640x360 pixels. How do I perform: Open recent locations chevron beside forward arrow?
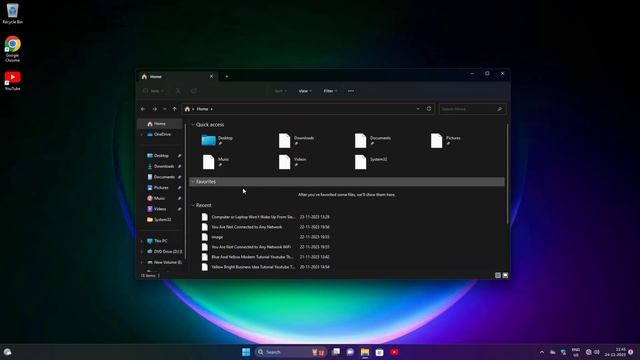[x=164, y=109]
